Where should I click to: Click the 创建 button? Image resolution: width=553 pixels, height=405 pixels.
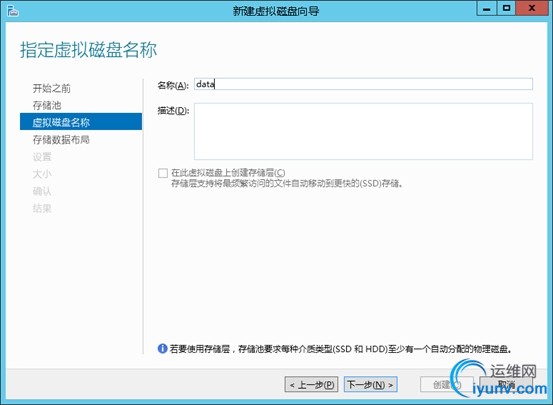(446, 384)
